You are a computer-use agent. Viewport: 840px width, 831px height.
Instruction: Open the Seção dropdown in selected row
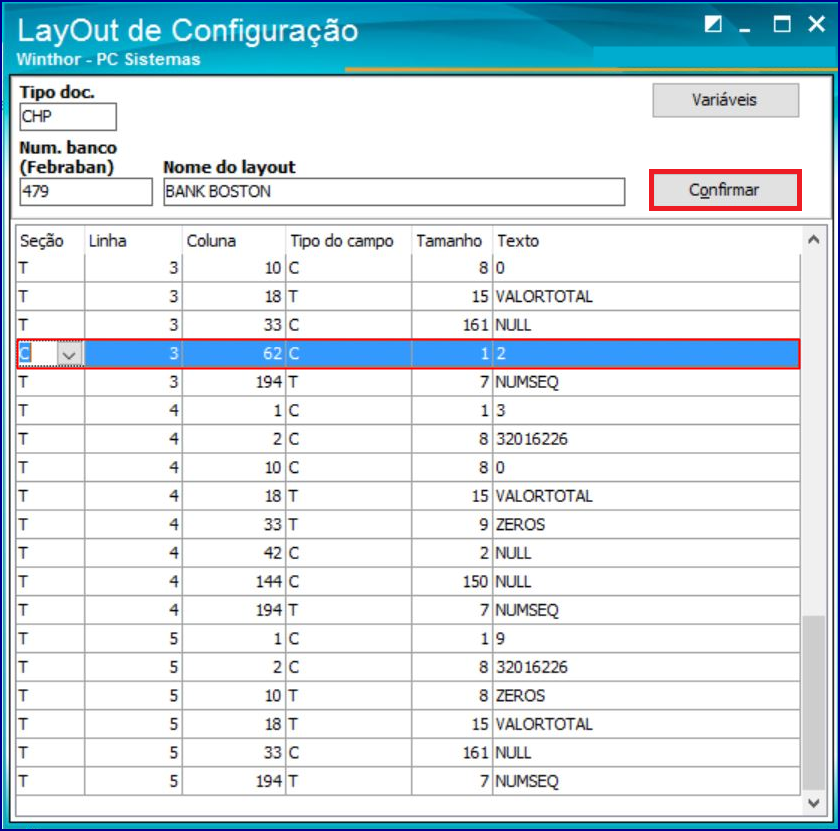(70, 354)
